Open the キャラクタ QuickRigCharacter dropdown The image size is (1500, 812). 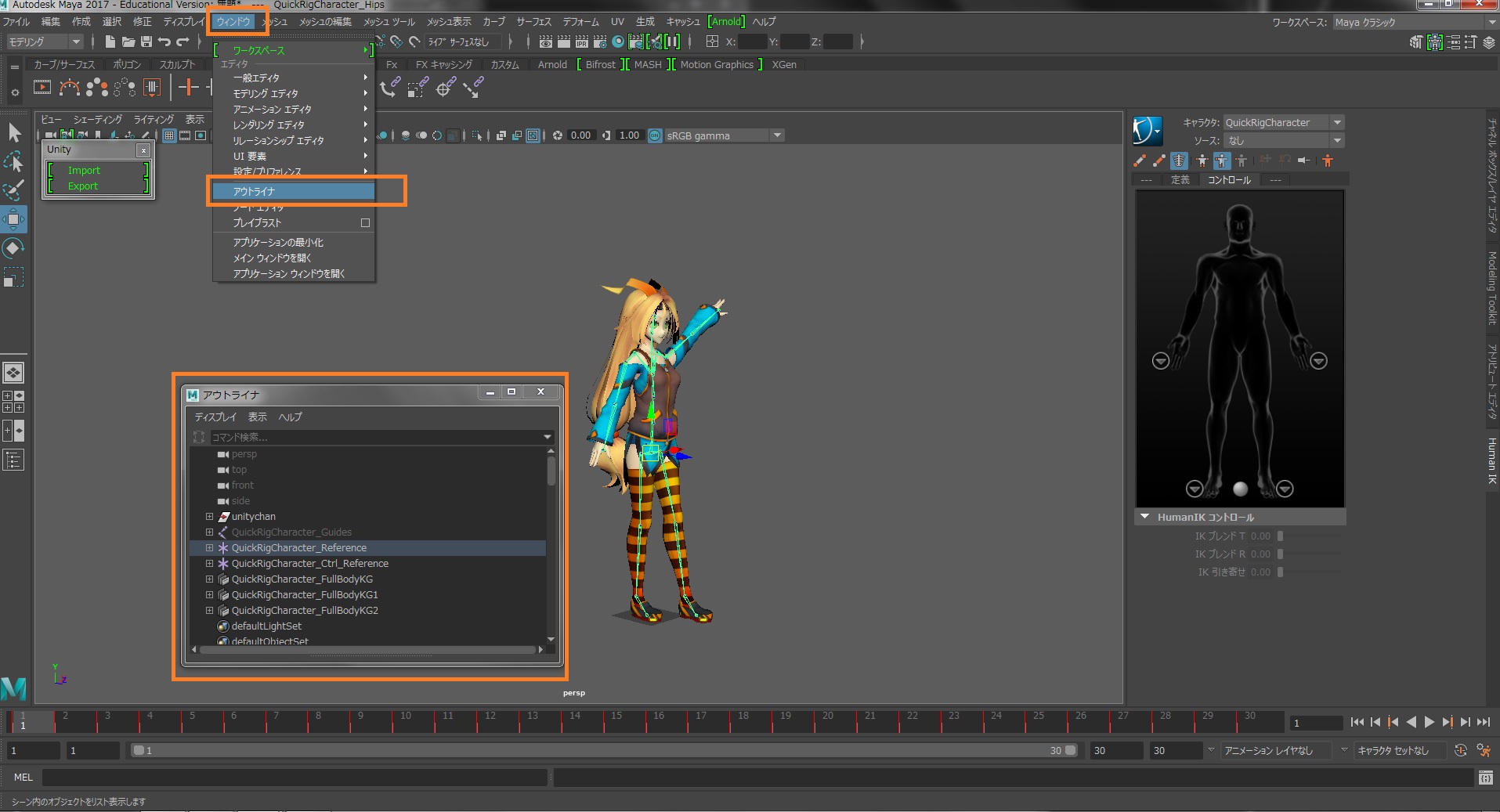click(x=1284, y=122)
